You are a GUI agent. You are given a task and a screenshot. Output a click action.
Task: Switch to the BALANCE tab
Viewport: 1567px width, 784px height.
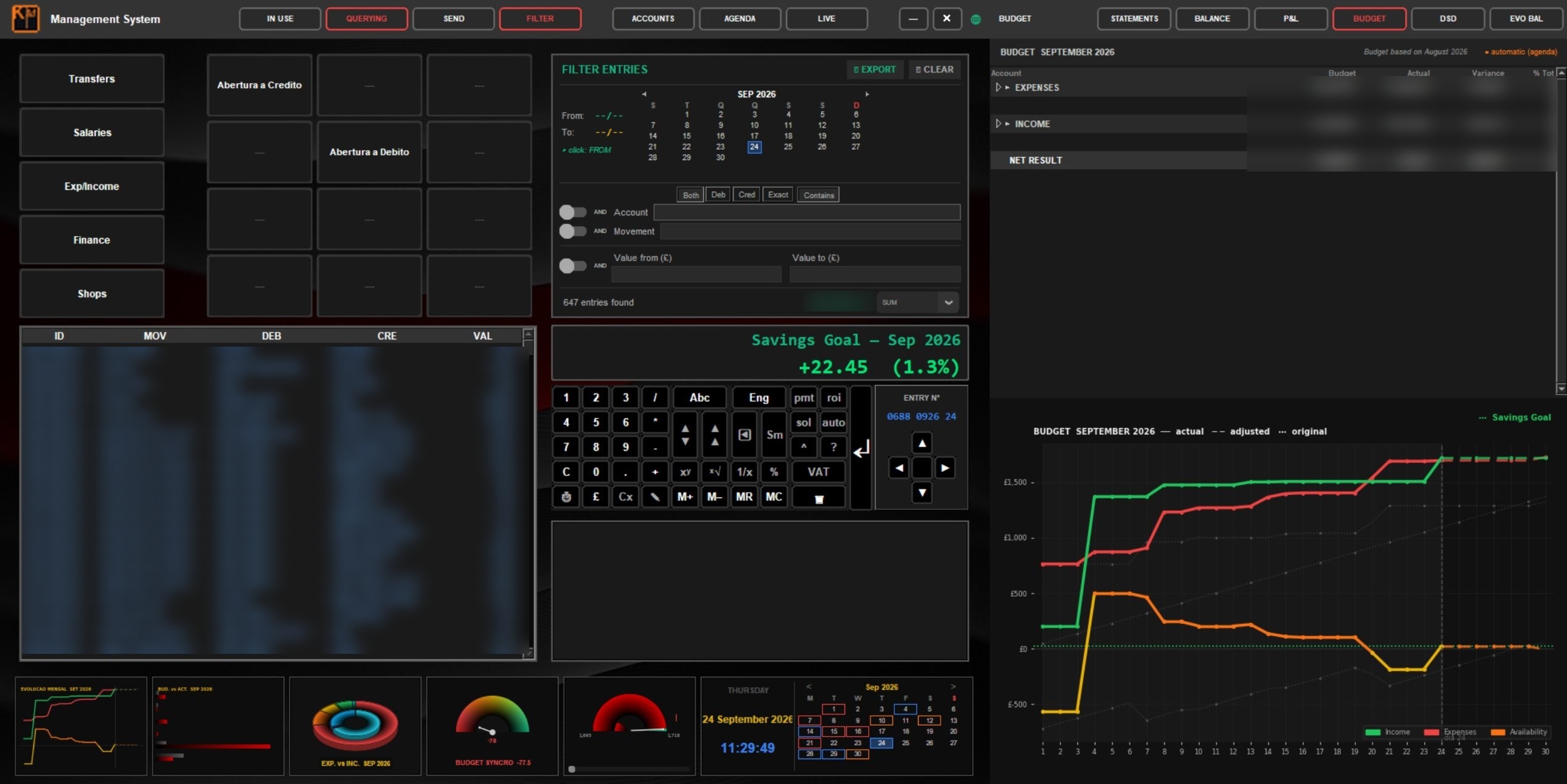pyautogui.click(x=1212, y=19)
